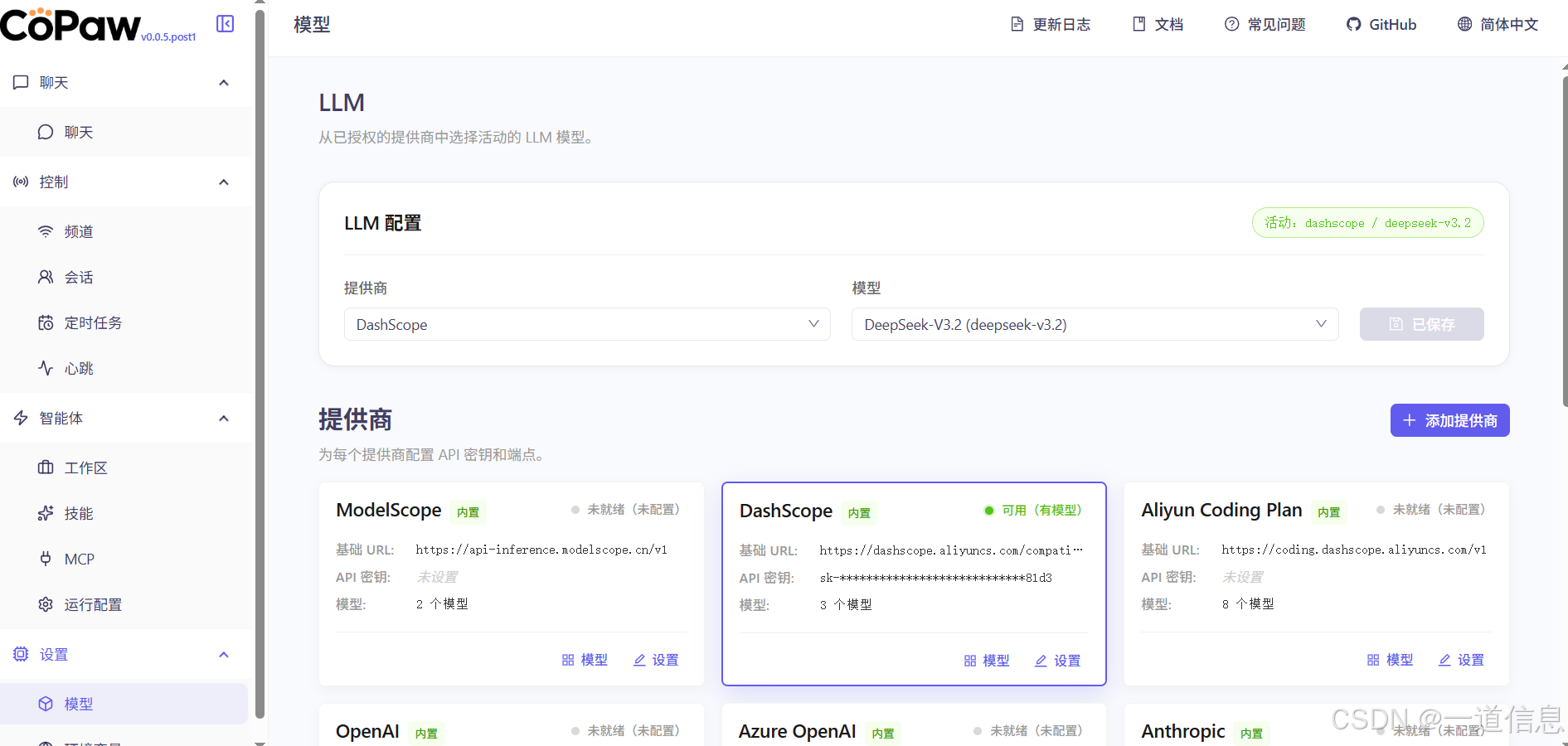Open the 运行配置 runtime config page
Viewport: 1568px width, 746px height.
pos(124,604)
